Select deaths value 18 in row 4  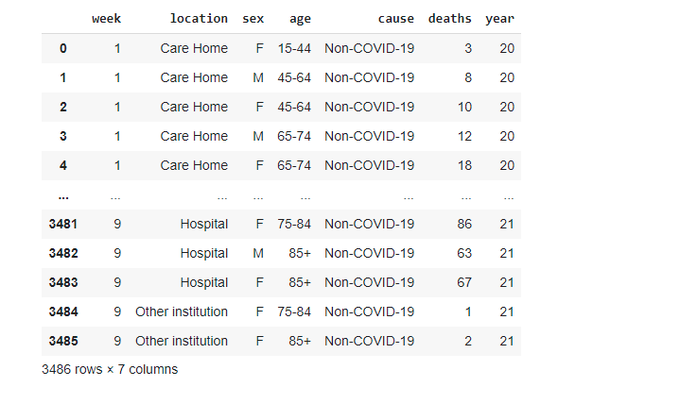464,165
